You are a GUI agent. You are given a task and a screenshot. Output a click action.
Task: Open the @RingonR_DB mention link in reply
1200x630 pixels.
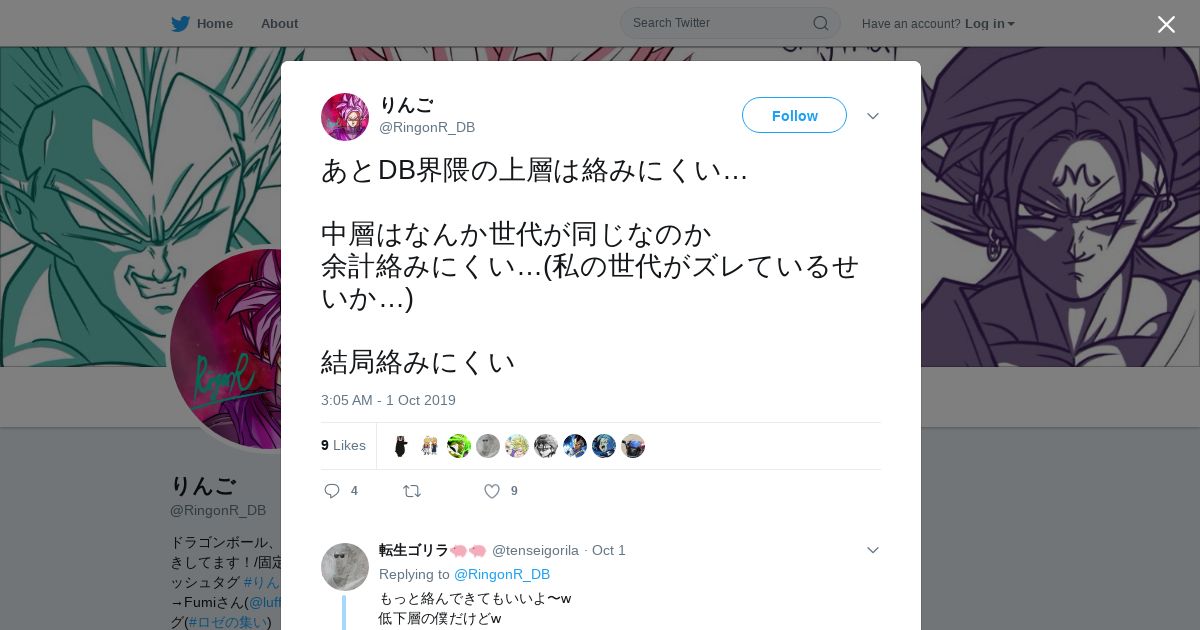tap(502, 574)
